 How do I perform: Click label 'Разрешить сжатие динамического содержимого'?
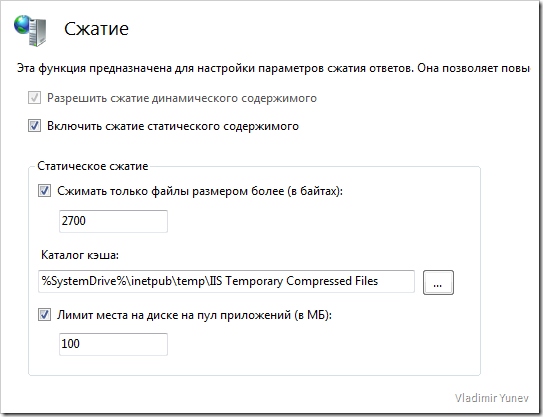point(182,98)
